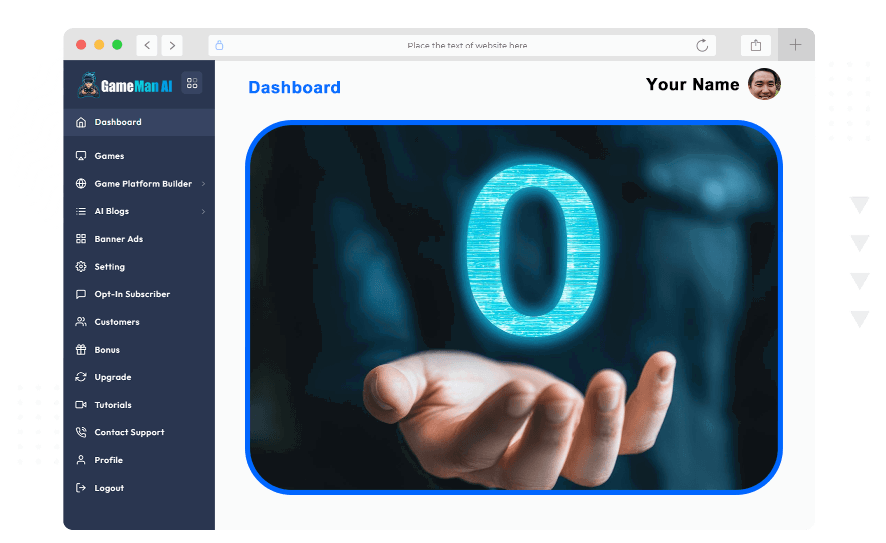Click the Opt-In Subscriber chat icon
Screen dimensions: 886x543
point(81,295)
